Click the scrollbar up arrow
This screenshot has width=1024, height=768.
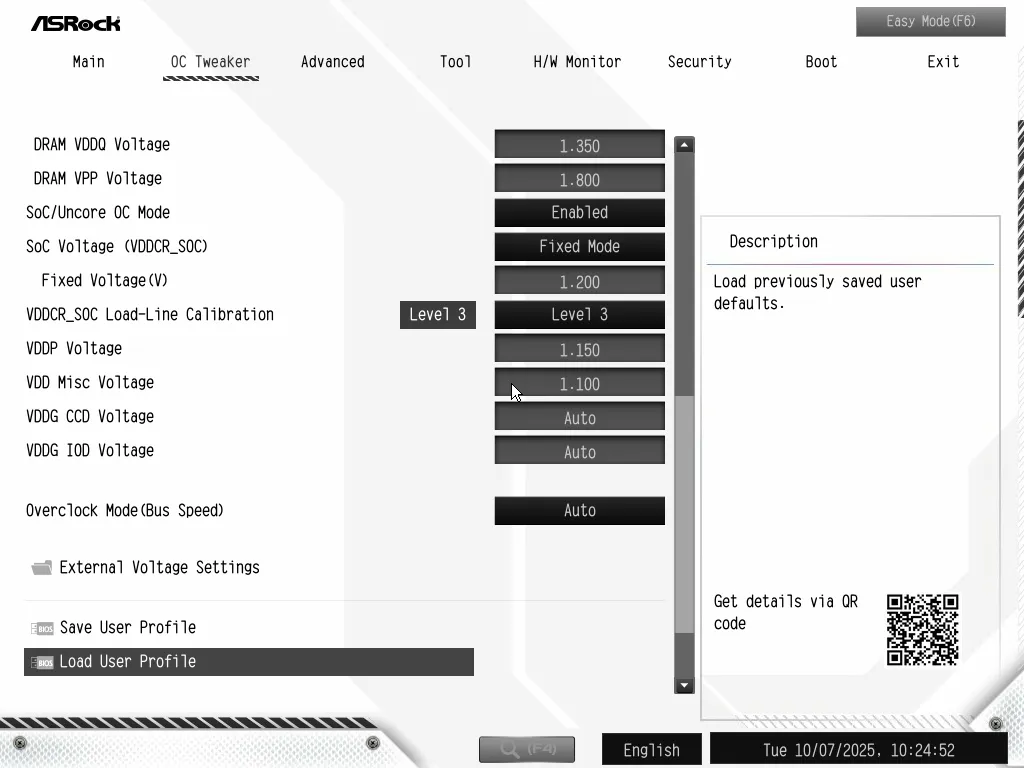tap(684, 145)
